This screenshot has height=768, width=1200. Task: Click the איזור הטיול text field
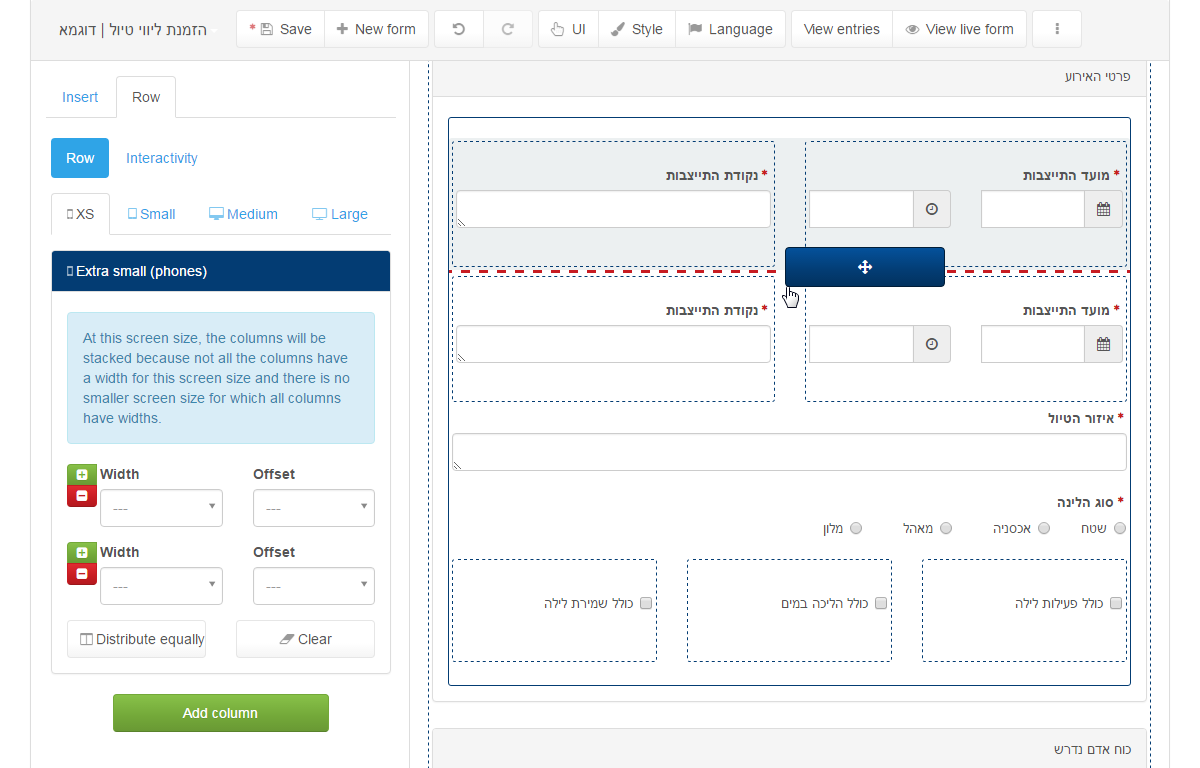pos(789,452)
